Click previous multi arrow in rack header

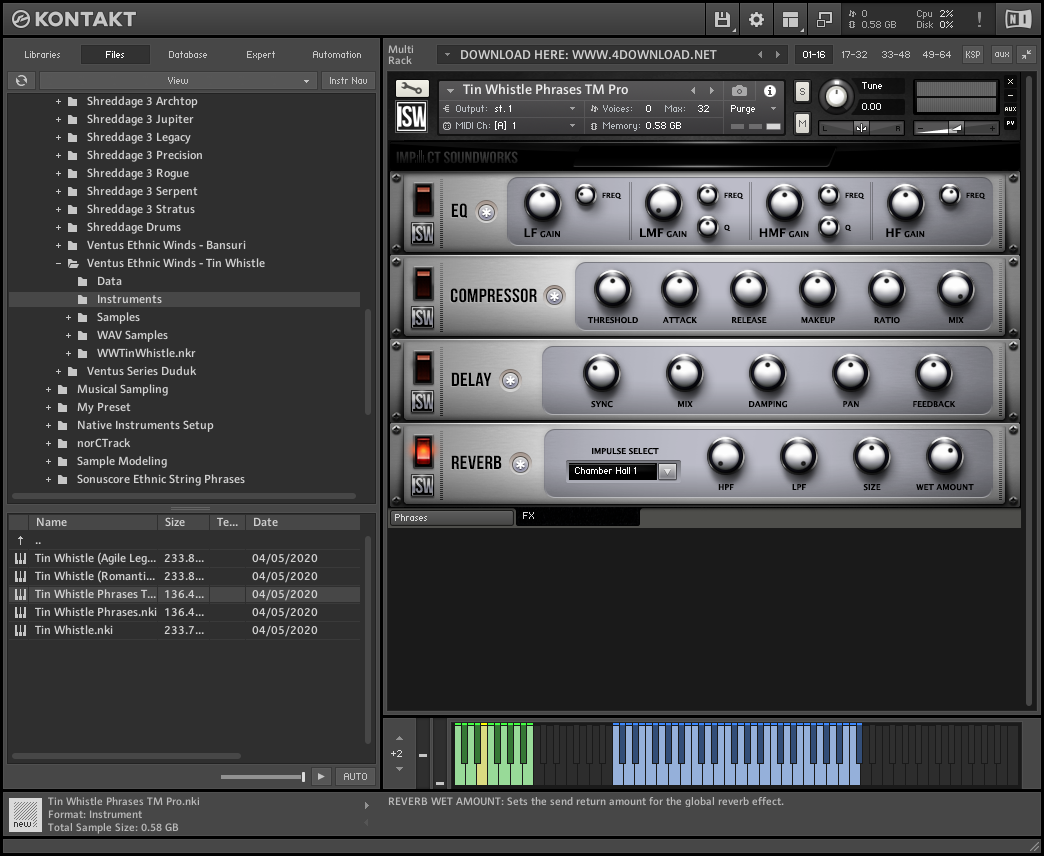tap(760, 55)
